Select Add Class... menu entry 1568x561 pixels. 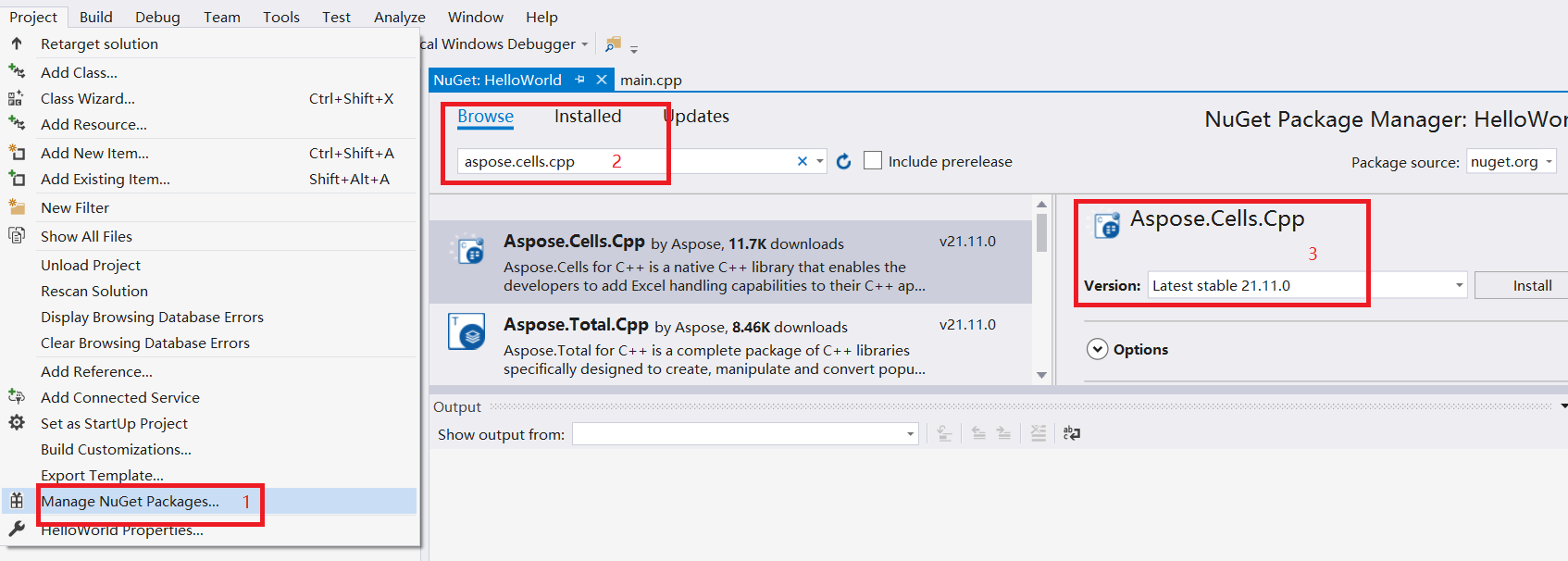tap(209, 72)
